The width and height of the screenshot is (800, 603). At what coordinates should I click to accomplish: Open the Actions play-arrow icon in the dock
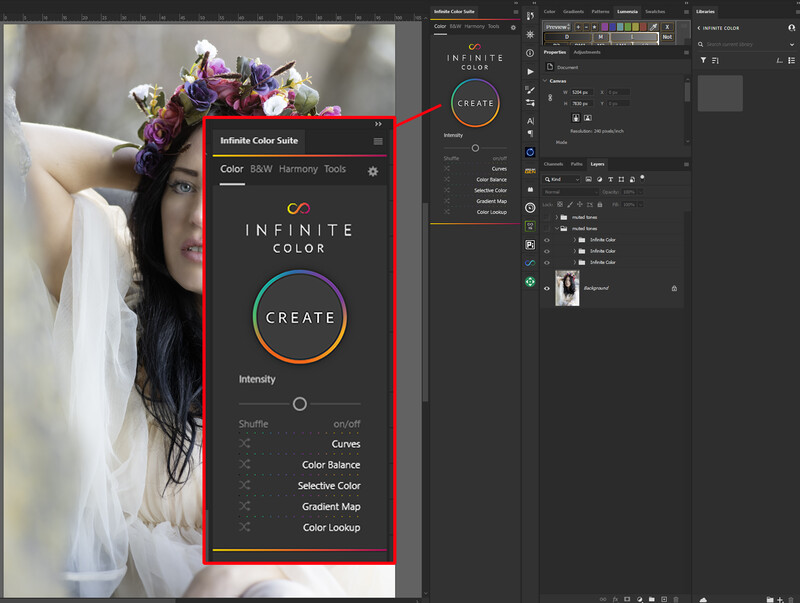click(530, 72)
